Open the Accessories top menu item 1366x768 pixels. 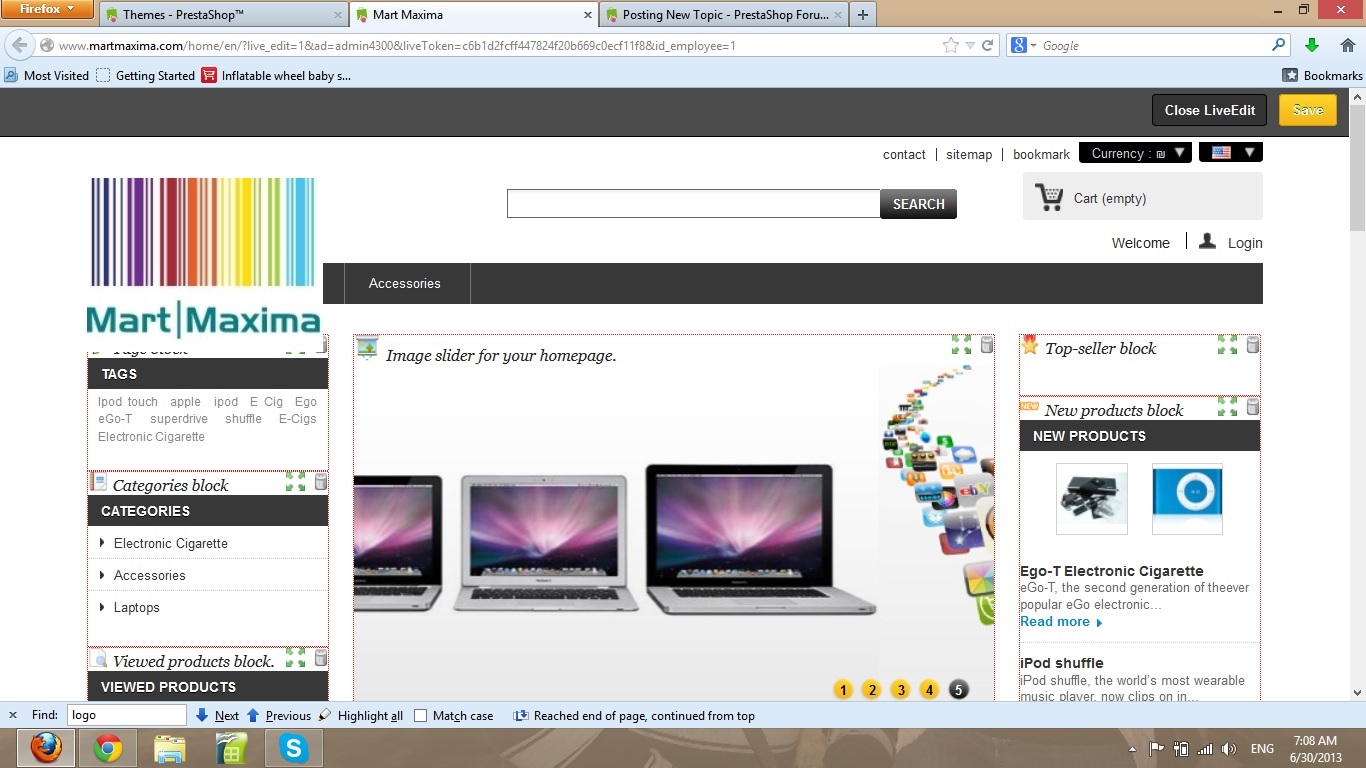pos(405,284)
